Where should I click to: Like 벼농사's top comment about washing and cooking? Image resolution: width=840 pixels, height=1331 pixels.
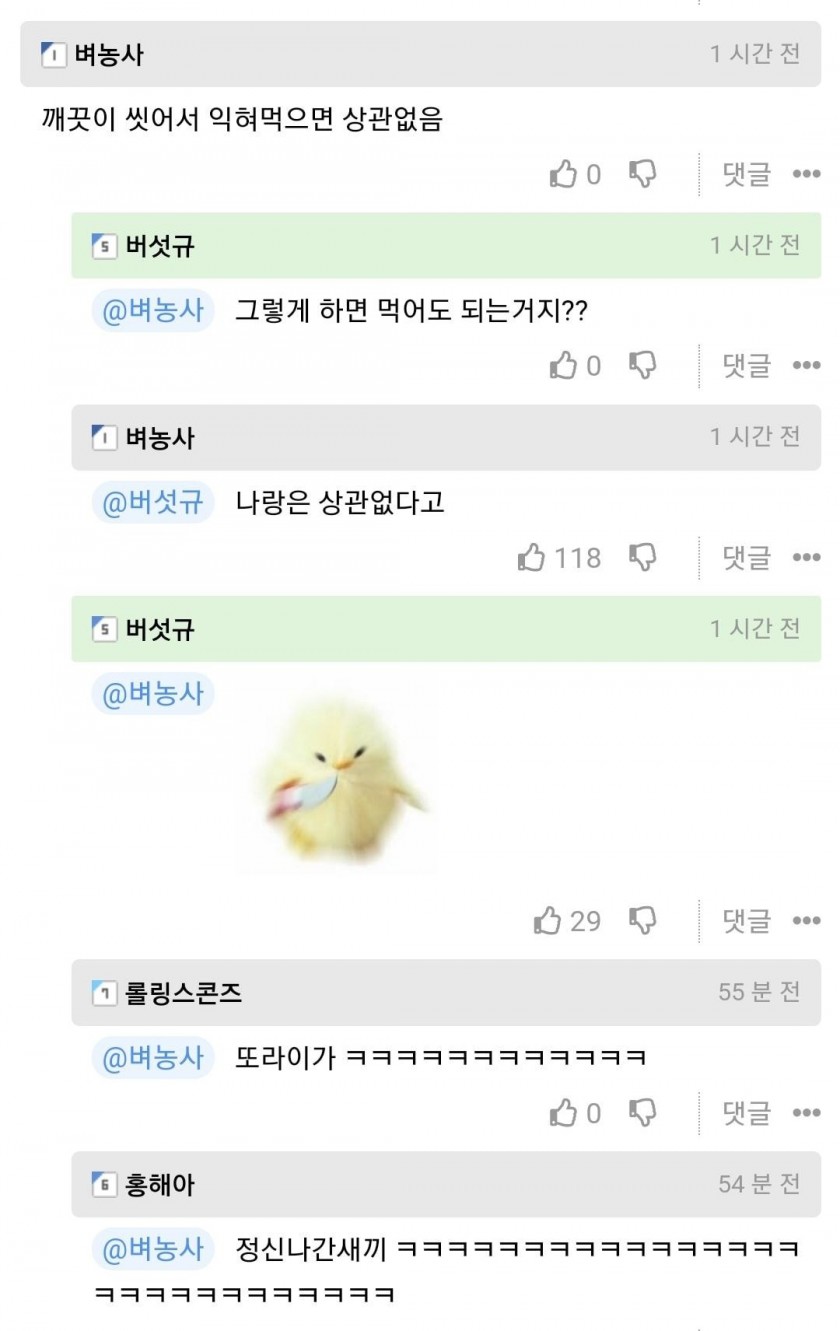pyautogui.click(x=564, y=174)
